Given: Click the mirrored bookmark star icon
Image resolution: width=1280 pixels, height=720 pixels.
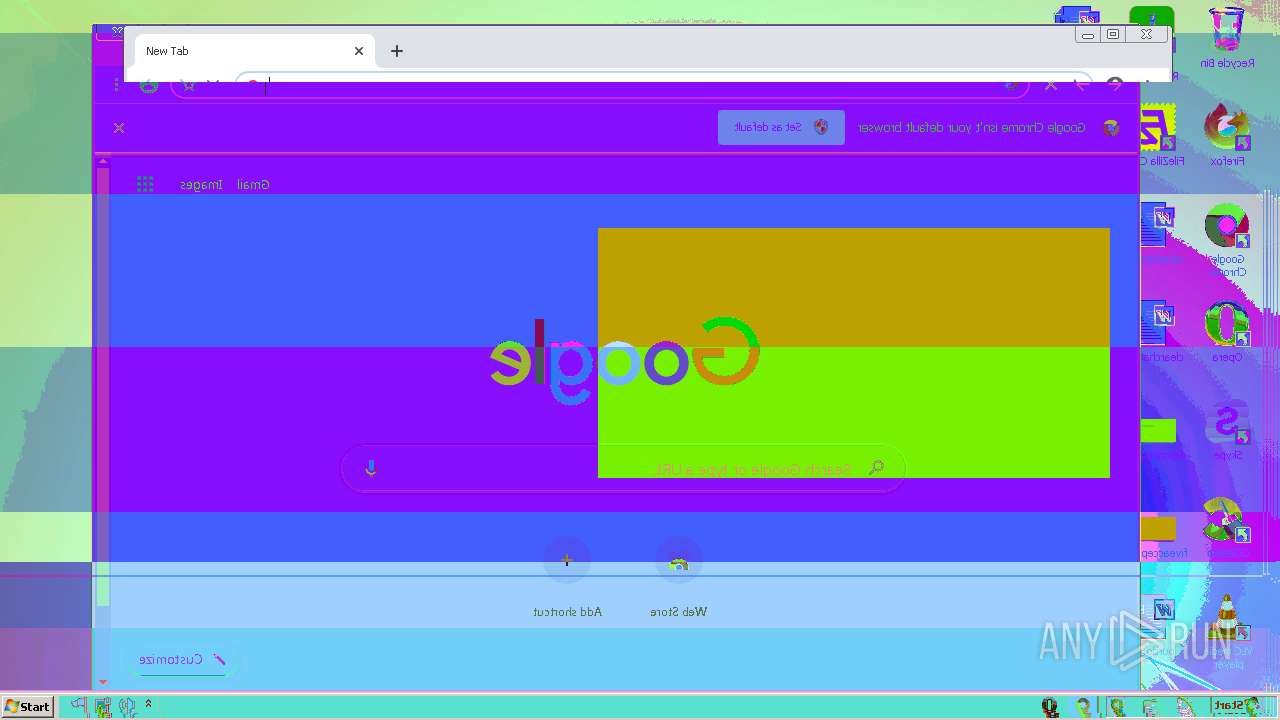Looking at the screenshot, I should (189, 85).
